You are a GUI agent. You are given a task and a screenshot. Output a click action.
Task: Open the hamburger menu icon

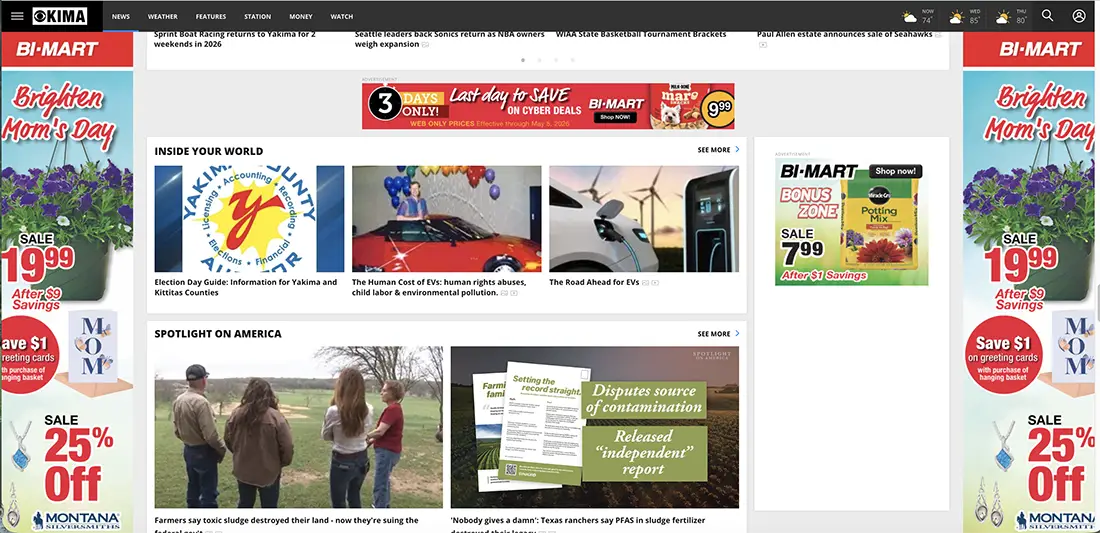17,16
